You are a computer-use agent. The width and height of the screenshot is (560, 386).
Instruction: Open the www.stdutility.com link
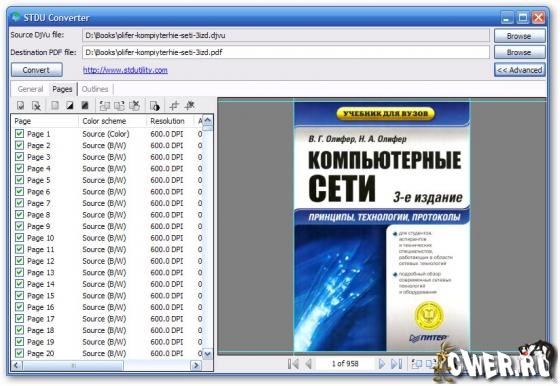[x=125, y=70]
